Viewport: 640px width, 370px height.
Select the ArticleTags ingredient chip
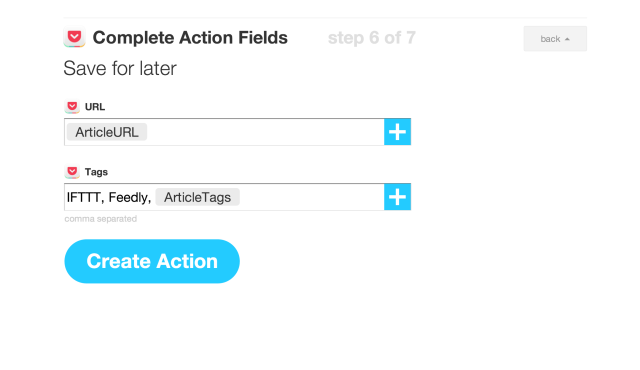click(x=198, y=197)
